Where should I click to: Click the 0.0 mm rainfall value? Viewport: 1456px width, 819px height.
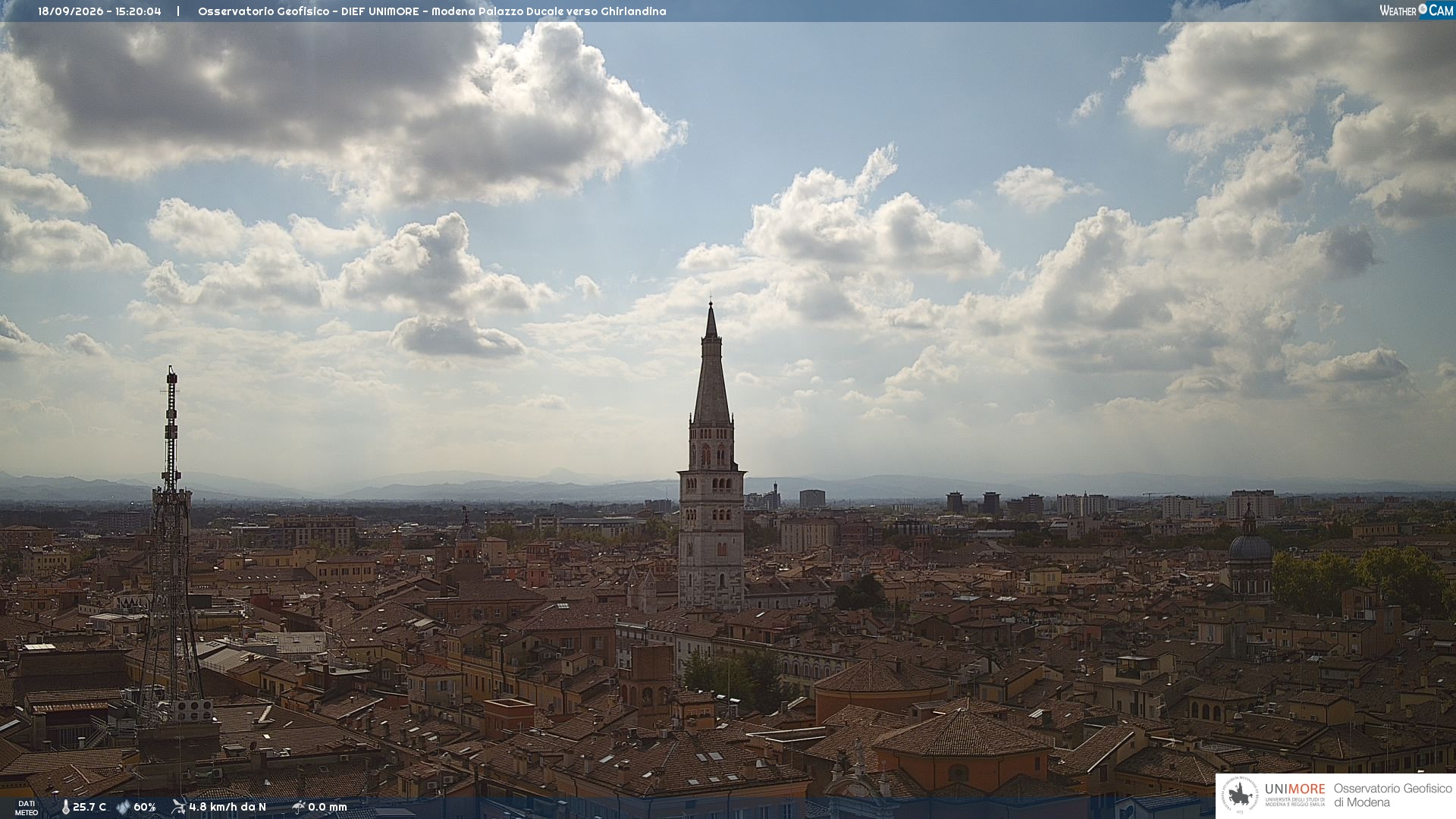328,808
